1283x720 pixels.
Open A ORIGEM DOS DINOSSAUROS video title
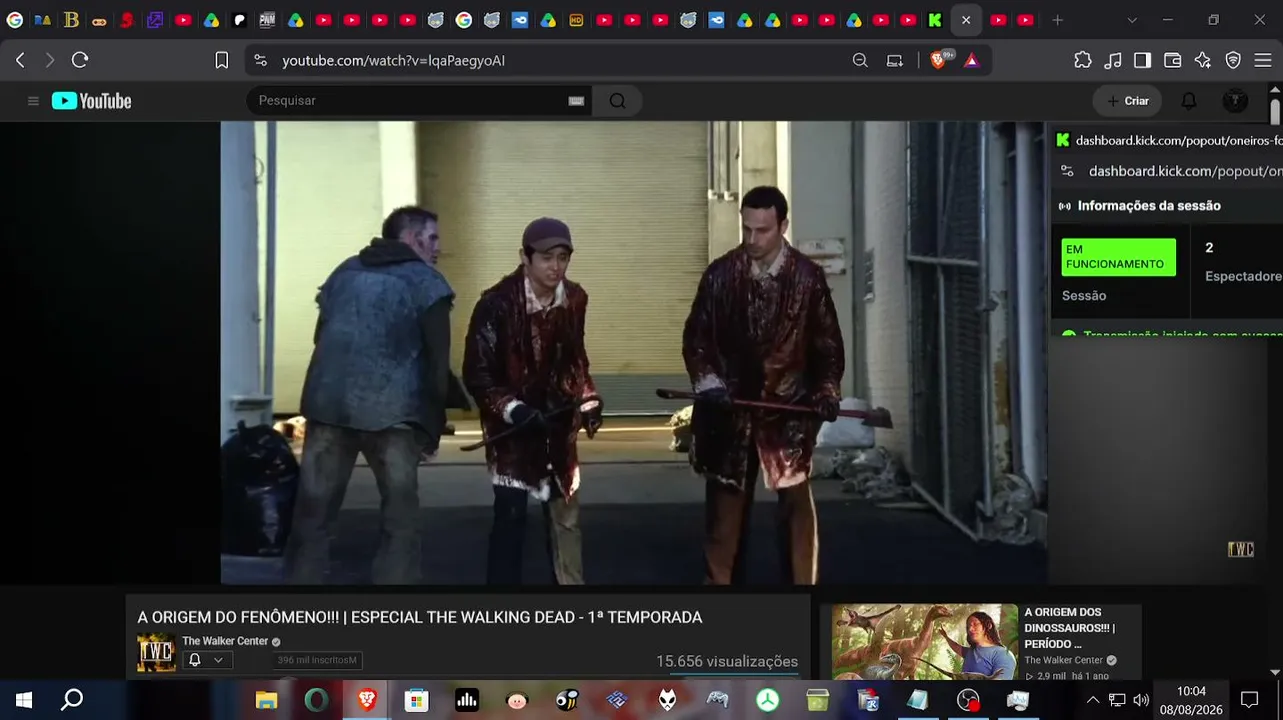click(x=1070, y=628)
